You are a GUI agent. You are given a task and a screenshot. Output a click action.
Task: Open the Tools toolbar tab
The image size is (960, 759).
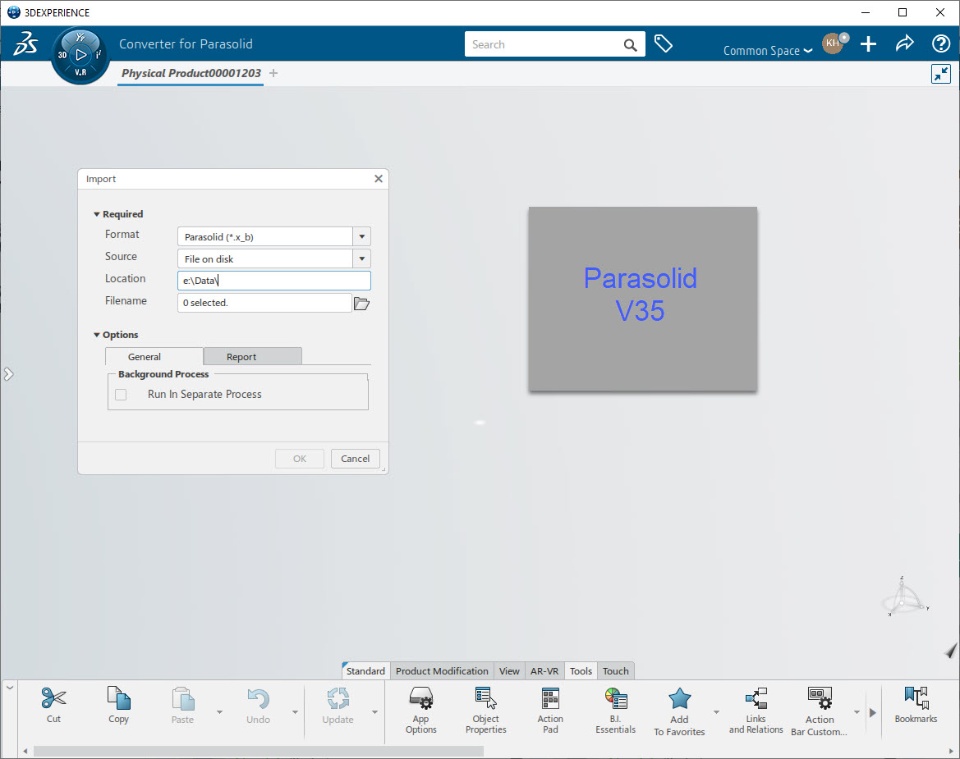pos(580,671)
